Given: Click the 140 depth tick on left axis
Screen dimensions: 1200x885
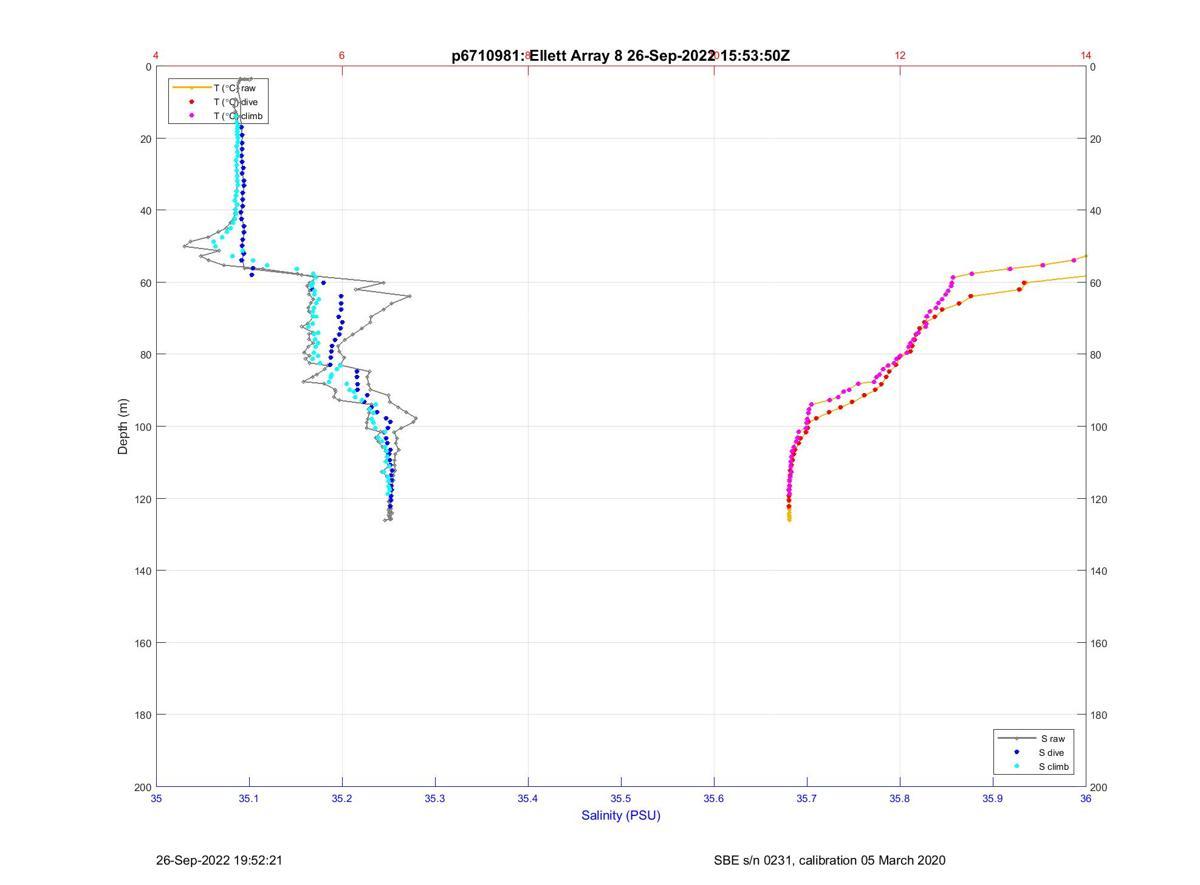Looking at the screenshot, I should (x=141, y=571).
